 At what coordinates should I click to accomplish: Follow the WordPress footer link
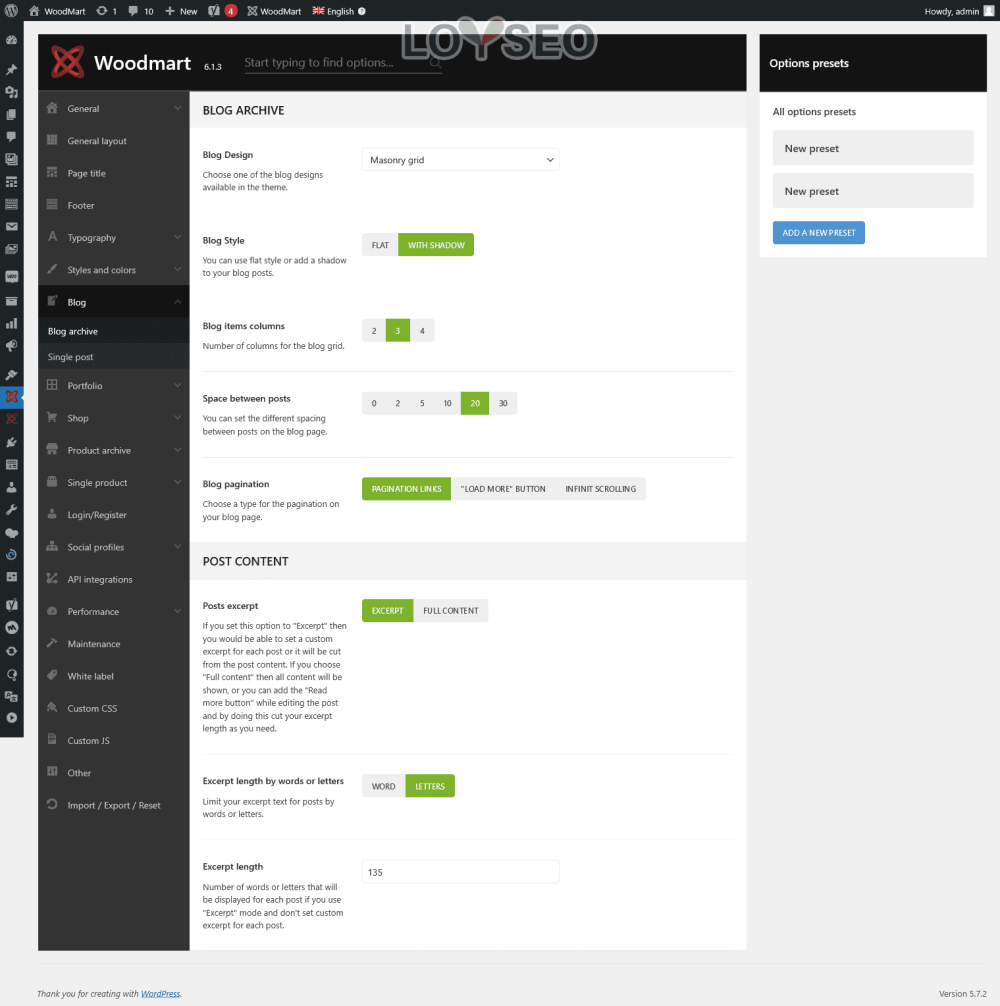160,993
